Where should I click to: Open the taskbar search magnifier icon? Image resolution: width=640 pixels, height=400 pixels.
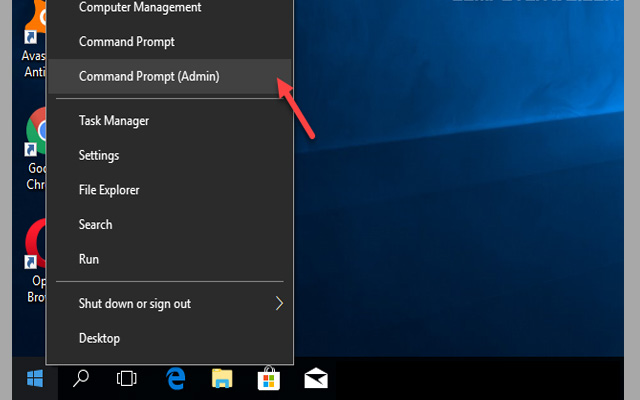(82, 379)
